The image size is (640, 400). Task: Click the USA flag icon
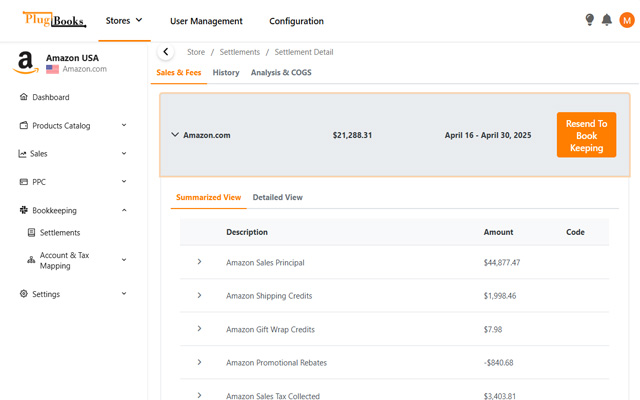52,69
